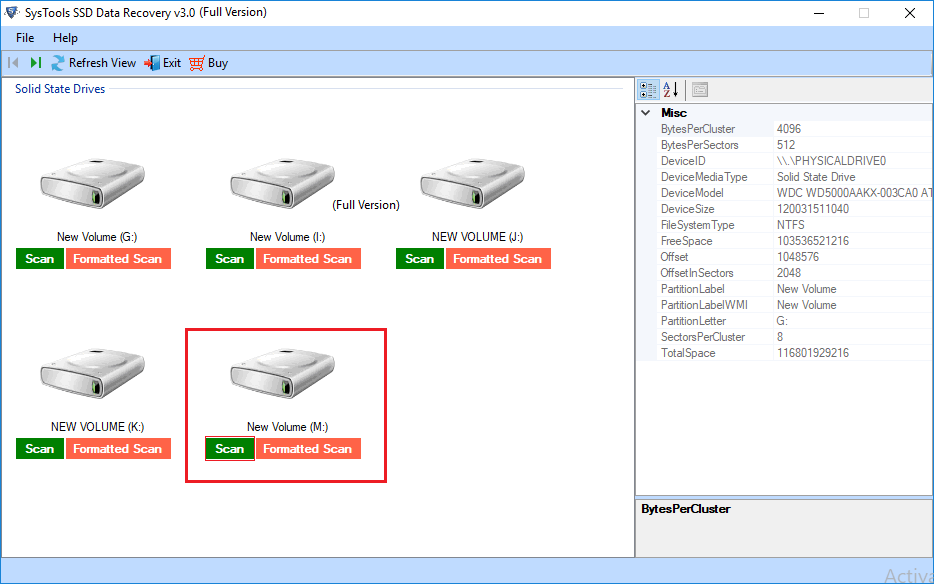Run Formatted Scan on NEW VOLUME (J:)
Viewport: 934px width, 584px height.
point(498,259)
